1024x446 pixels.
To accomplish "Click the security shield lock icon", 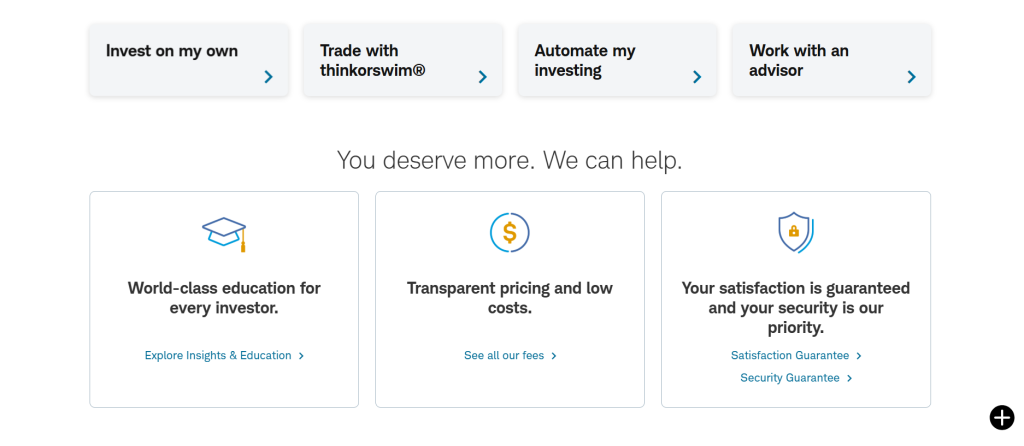I will click(x=795, y=232).
